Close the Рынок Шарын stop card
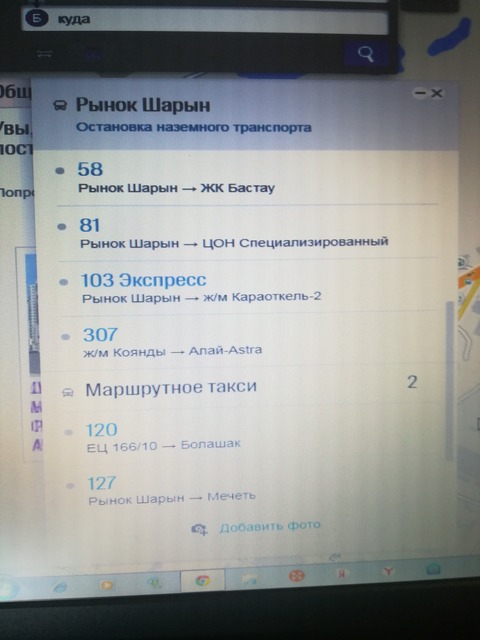This screenshot has height=640, width=480. 437,93
